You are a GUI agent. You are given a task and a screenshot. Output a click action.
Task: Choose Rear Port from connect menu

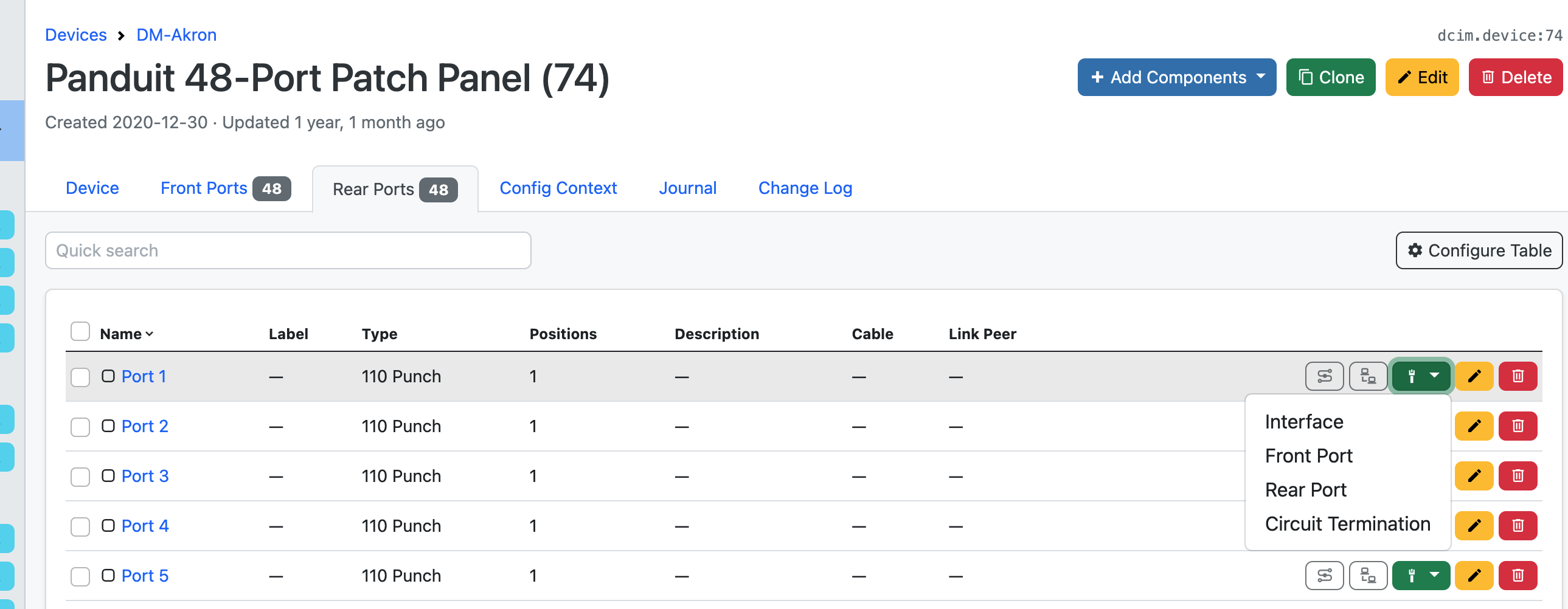[x=1305, y=490]
